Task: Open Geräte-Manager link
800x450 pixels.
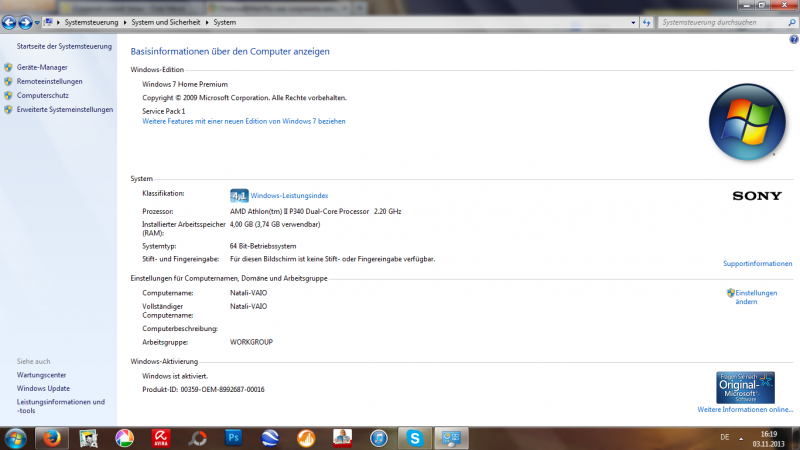Action: [x=42, y=67]
